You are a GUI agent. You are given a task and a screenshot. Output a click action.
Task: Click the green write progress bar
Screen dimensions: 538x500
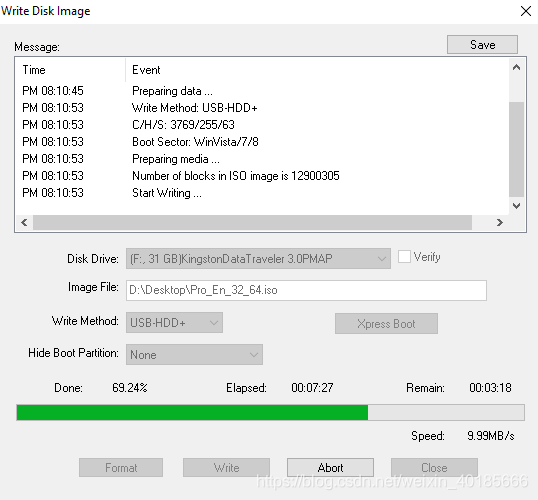[270, 412]
